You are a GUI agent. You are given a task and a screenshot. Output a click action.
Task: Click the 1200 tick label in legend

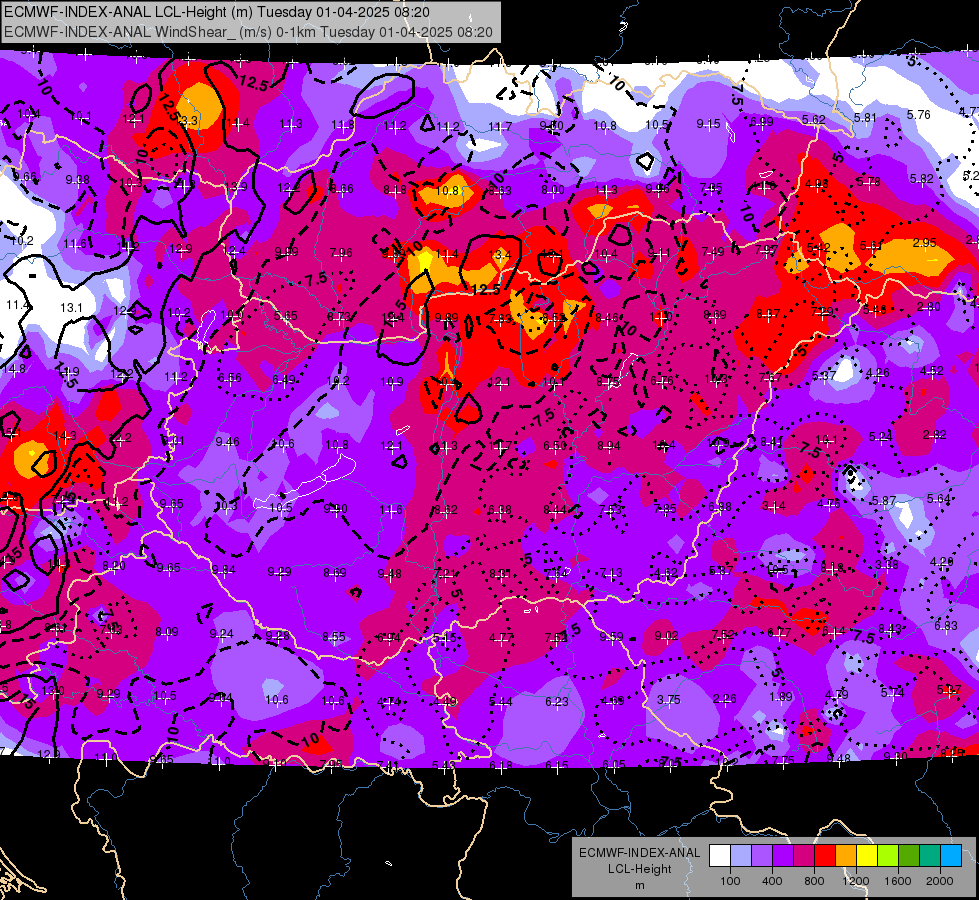pos(856,881)
